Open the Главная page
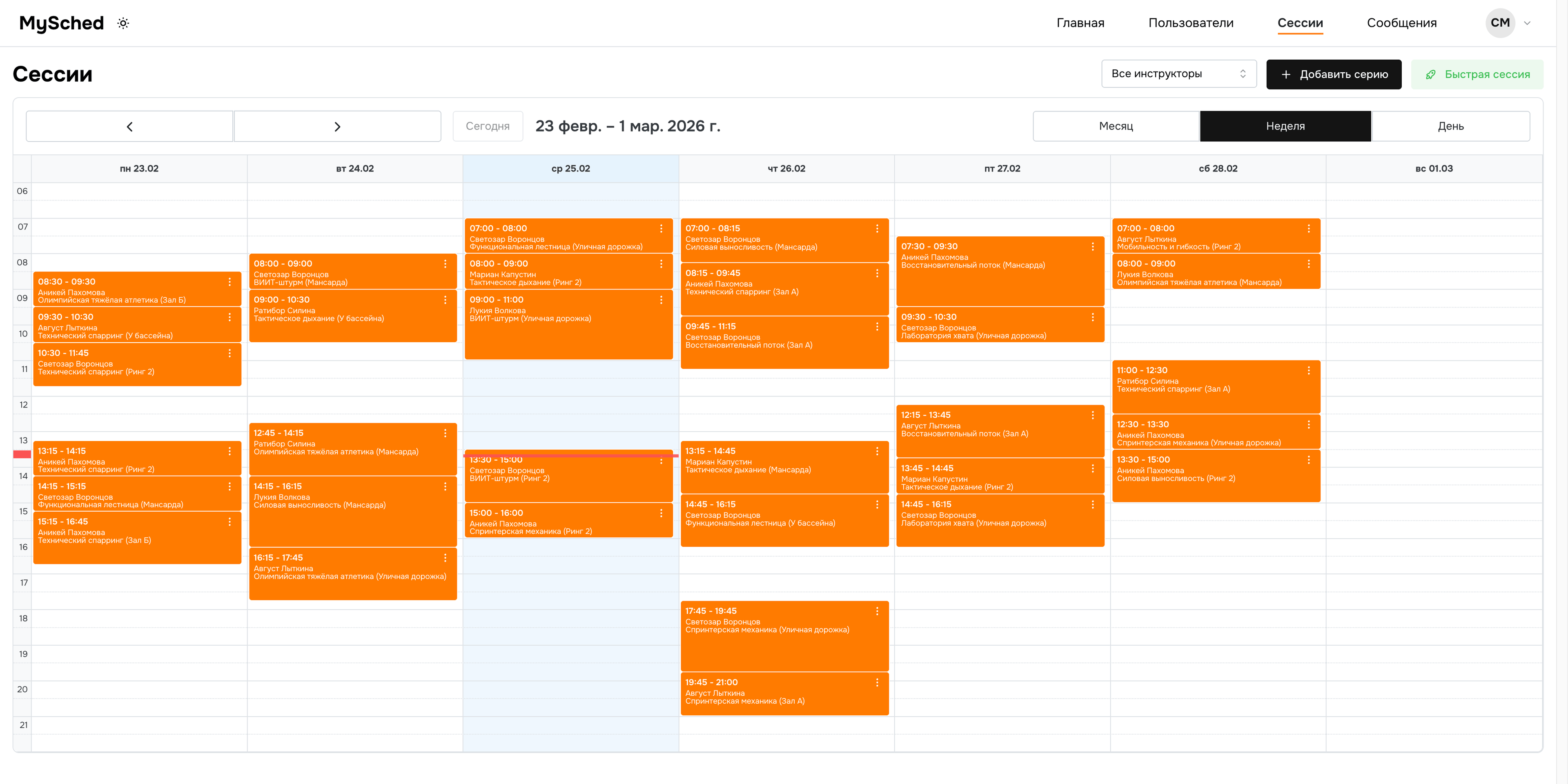The width and height of the screenshot is (1568, 784). pos(1080,23)
